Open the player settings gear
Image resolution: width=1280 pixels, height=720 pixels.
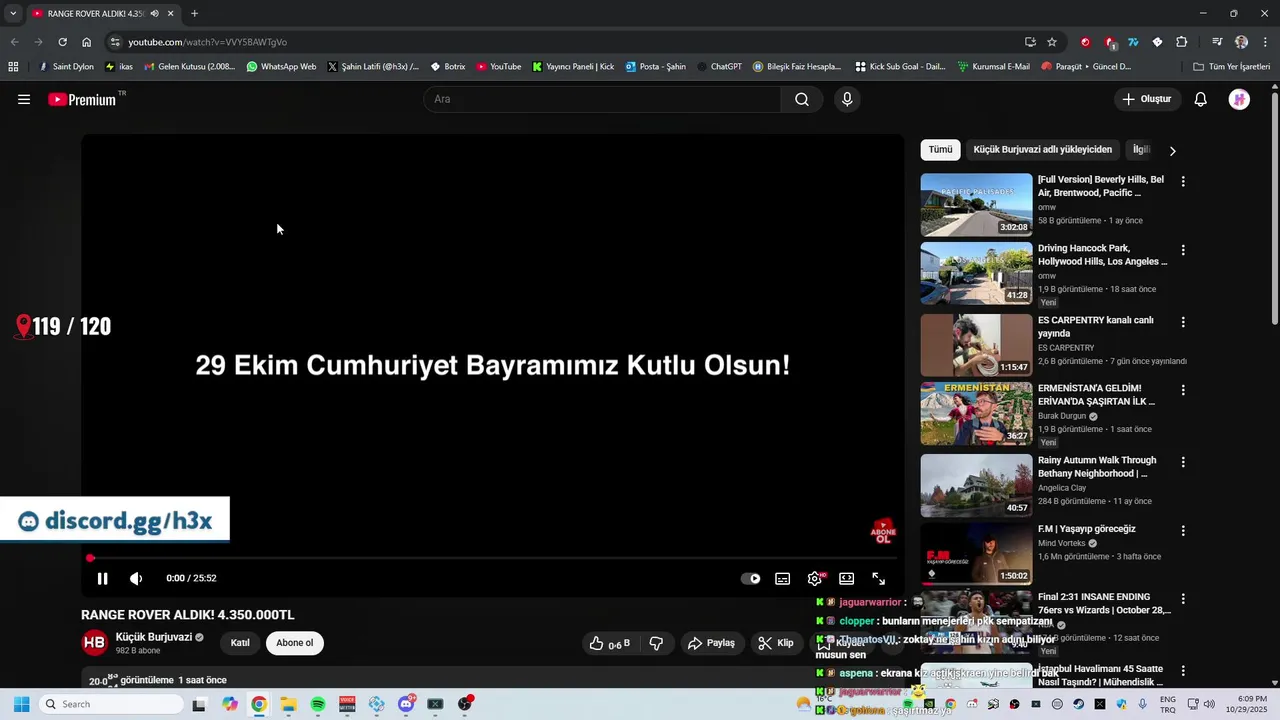coord(815,578)
